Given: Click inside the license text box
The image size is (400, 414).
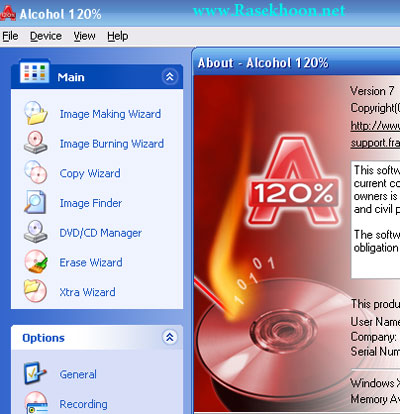Looking at the screenshot, I should 376,220.
